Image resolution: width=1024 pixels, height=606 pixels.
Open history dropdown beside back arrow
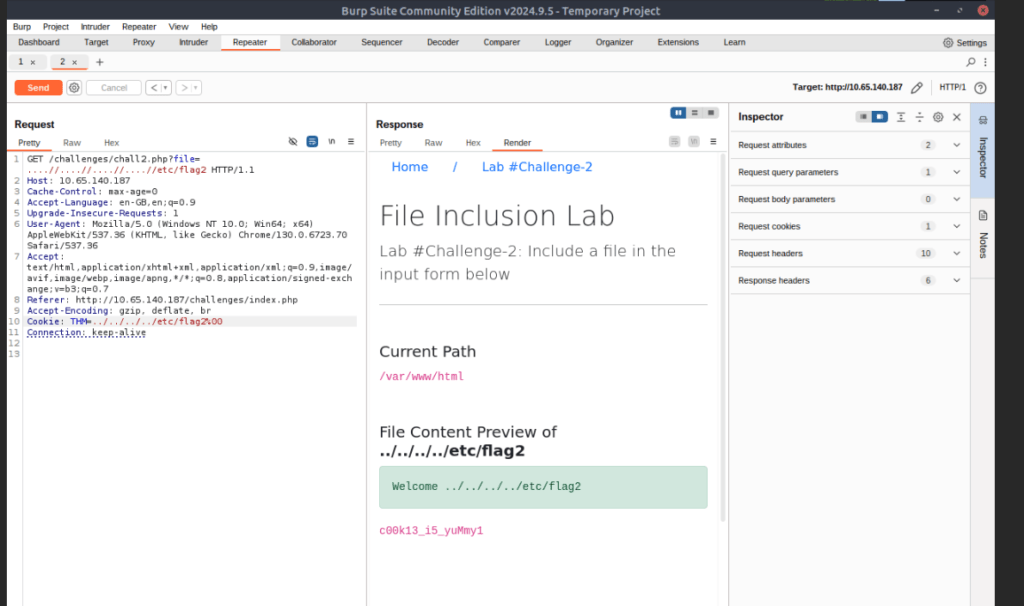pyautogui.click(x=166, y=88)
